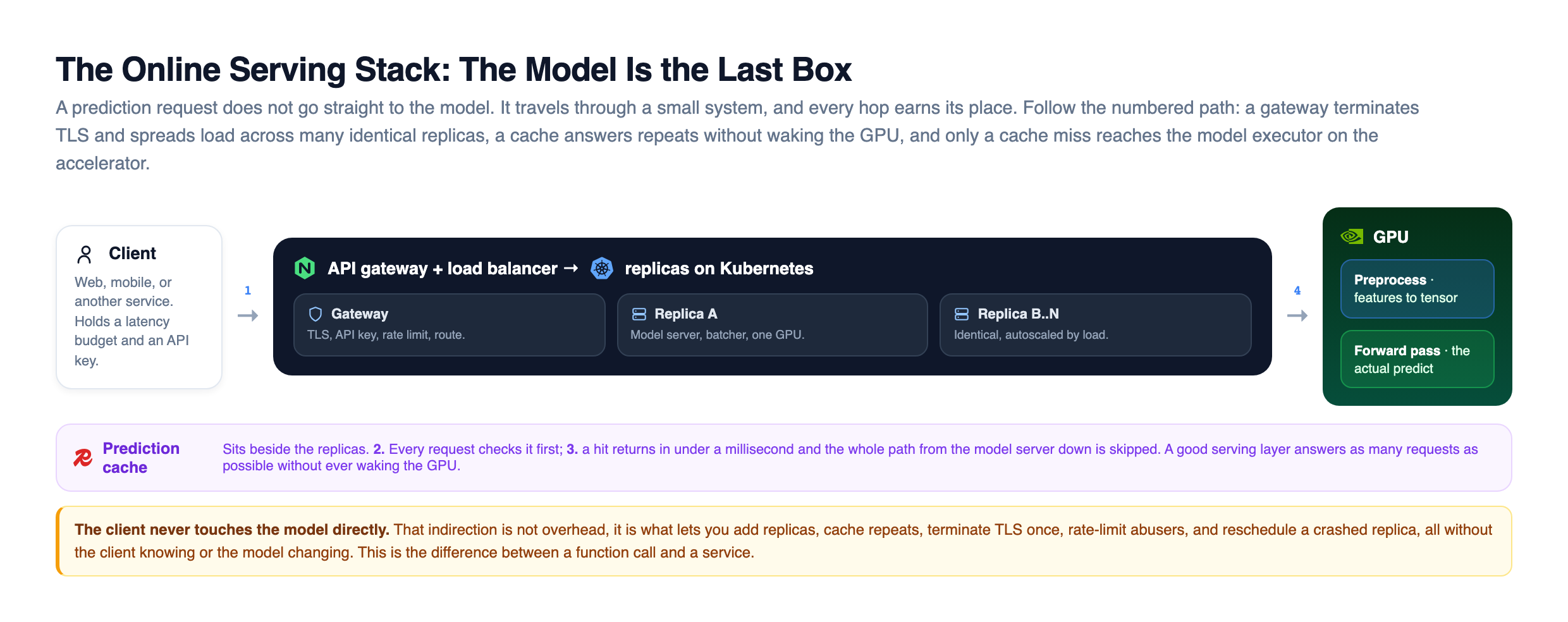Click the Replica A server icon
The height and width of the screenshot is (622, 1568).
639,314
